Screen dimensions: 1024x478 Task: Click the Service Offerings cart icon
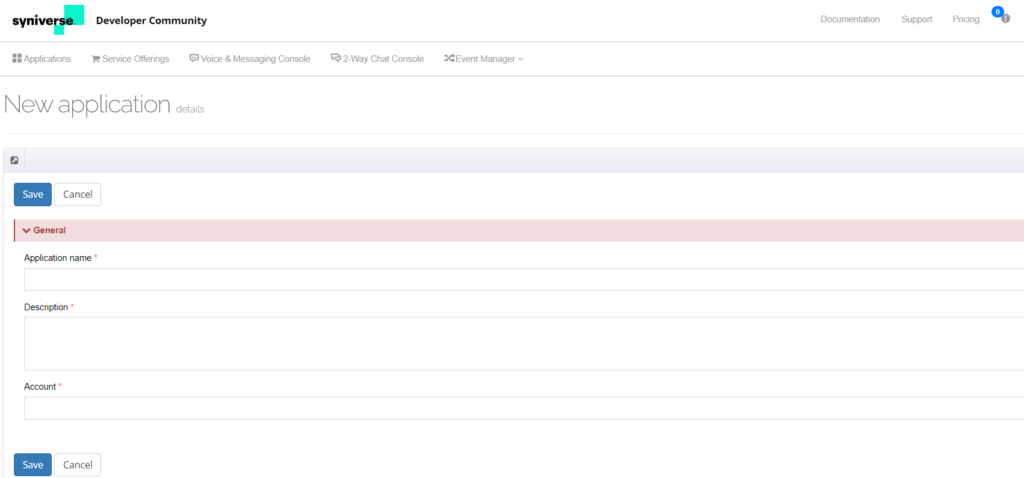click(x=95, y=59)
